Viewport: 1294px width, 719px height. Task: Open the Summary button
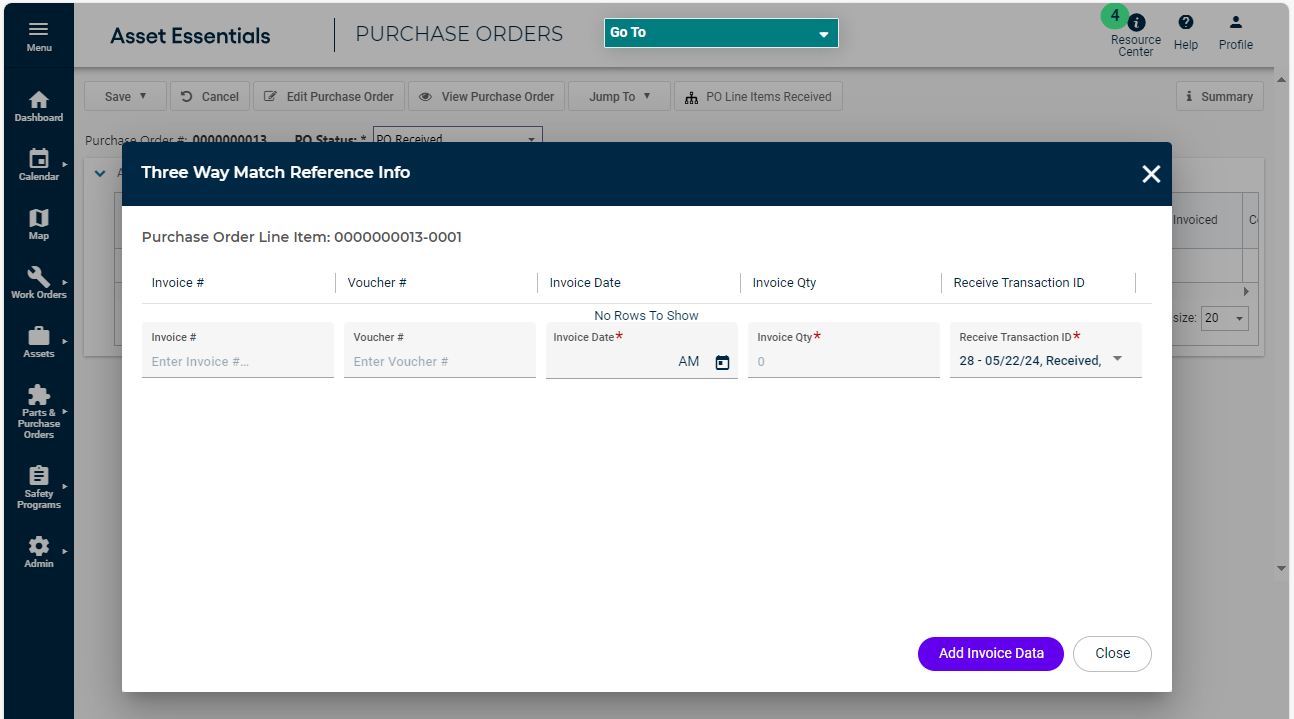[x=1220, y=96]
